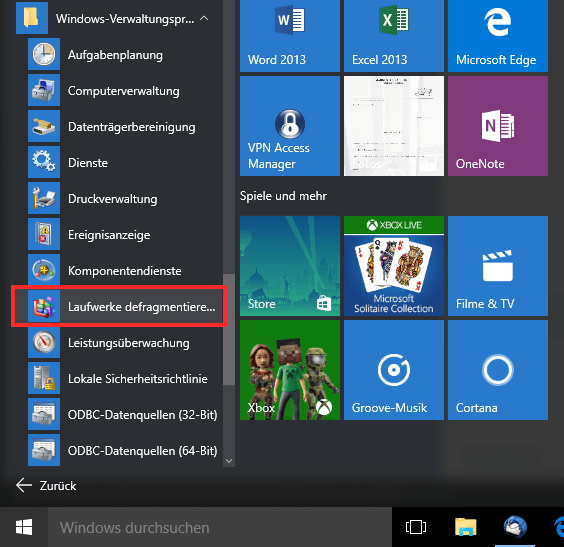Open the Dienste gears icon
This screenshot has width=564, height=547.
44,162
